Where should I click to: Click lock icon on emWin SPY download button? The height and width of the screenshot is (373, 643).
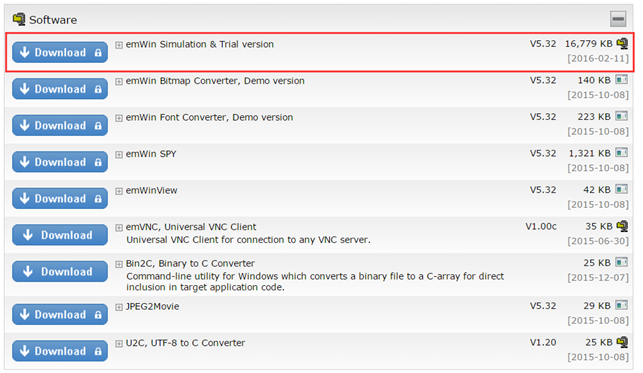98,162
